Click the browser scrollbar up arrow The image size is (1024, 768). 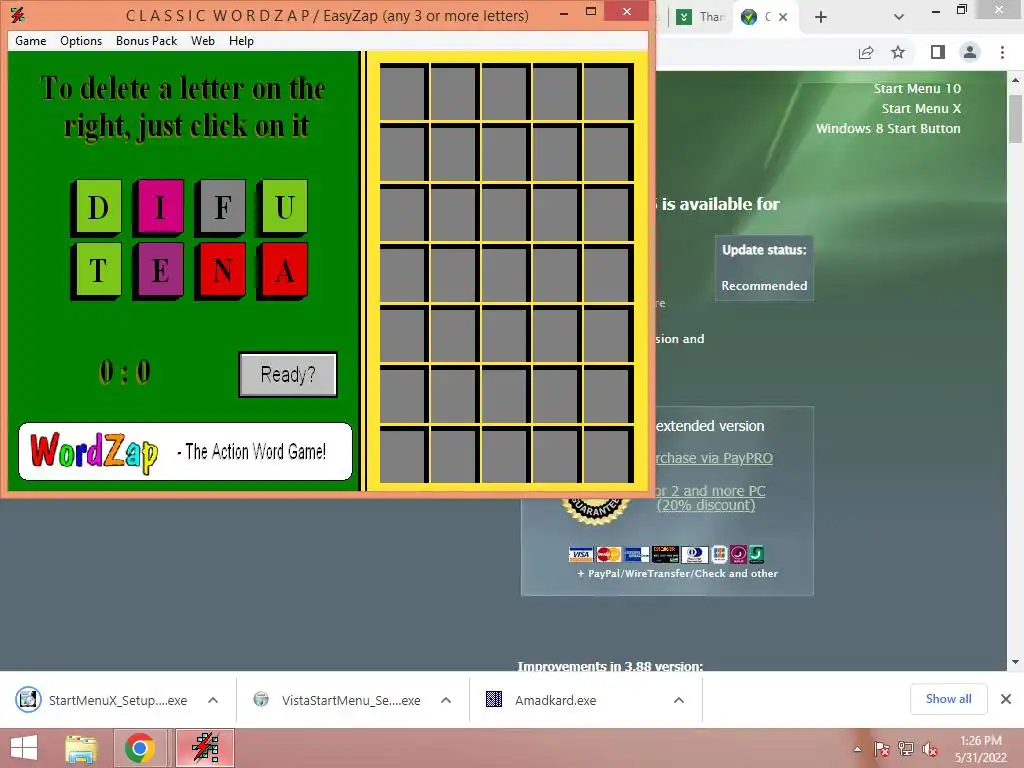(1016, 80)
